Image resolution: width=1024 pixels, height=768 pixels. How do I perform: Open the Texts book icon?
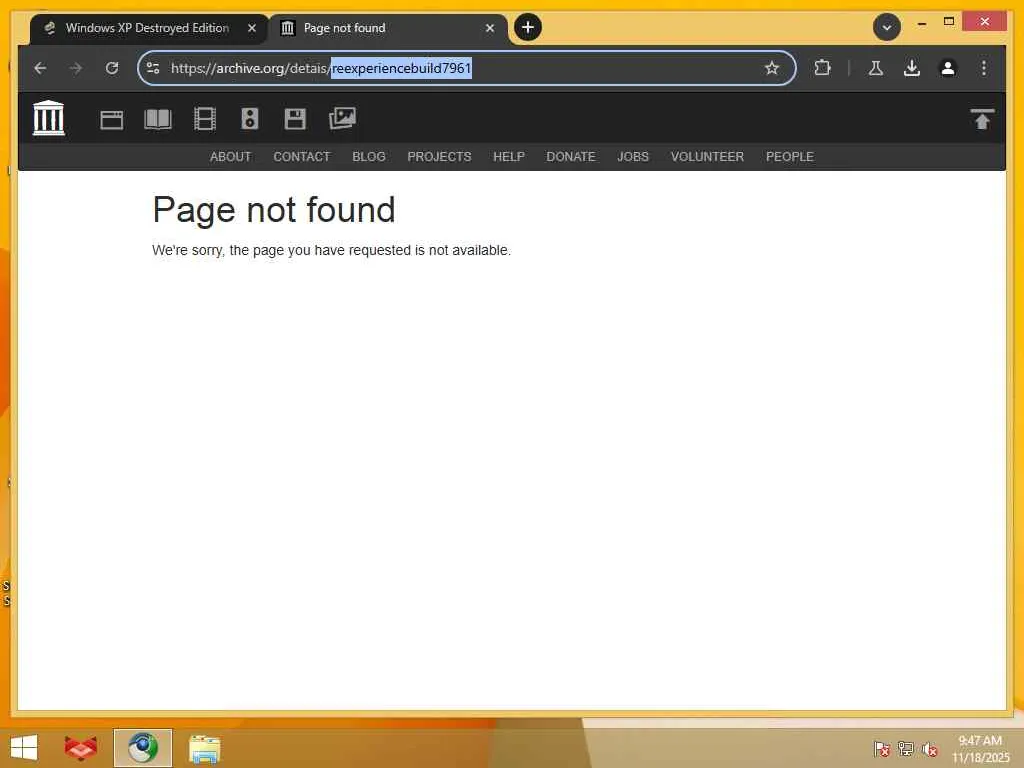point(157,119)
